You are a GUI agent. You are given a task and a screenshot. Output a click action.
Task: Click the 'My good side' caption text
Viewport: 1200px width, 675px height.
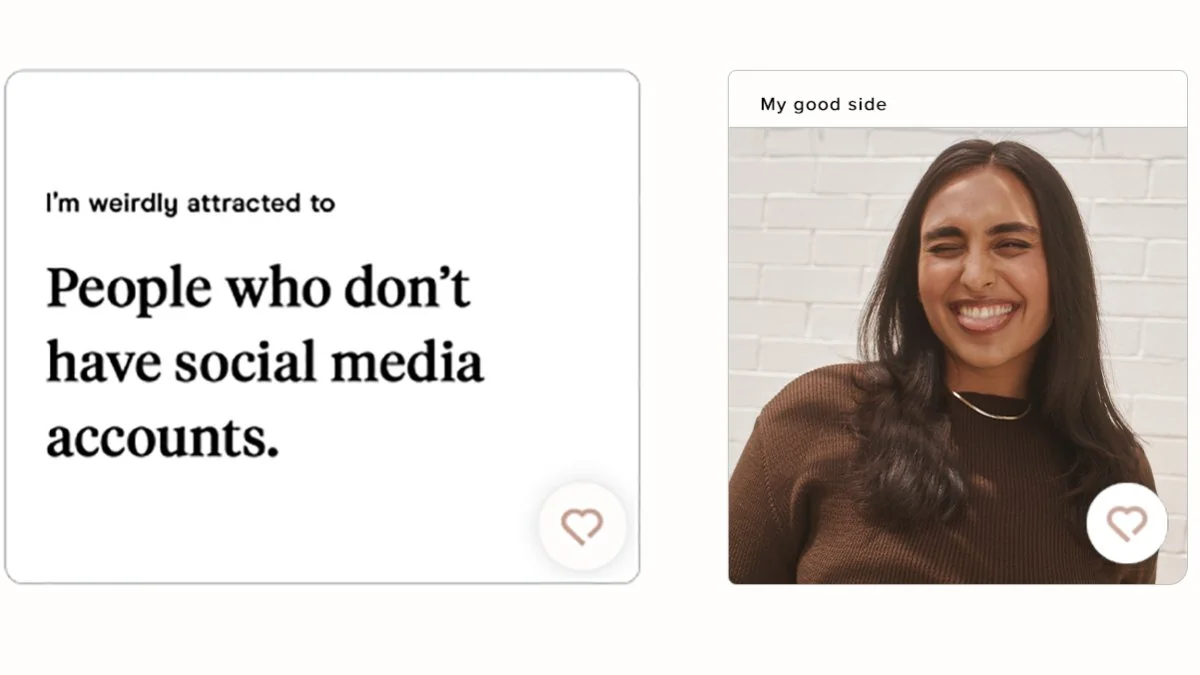tap(824, 103)
